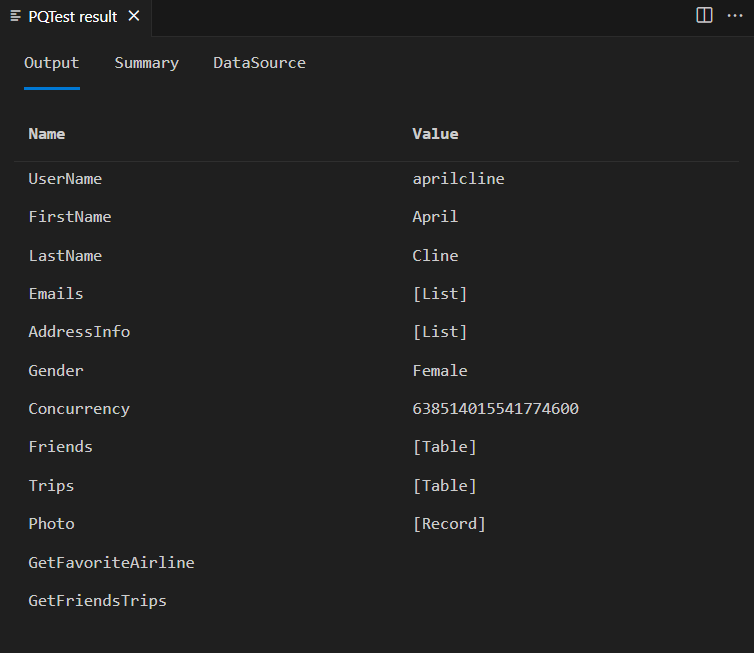Open the Friends [Table] value
Viewport: 754px width, 653px height.
(444, 447)
